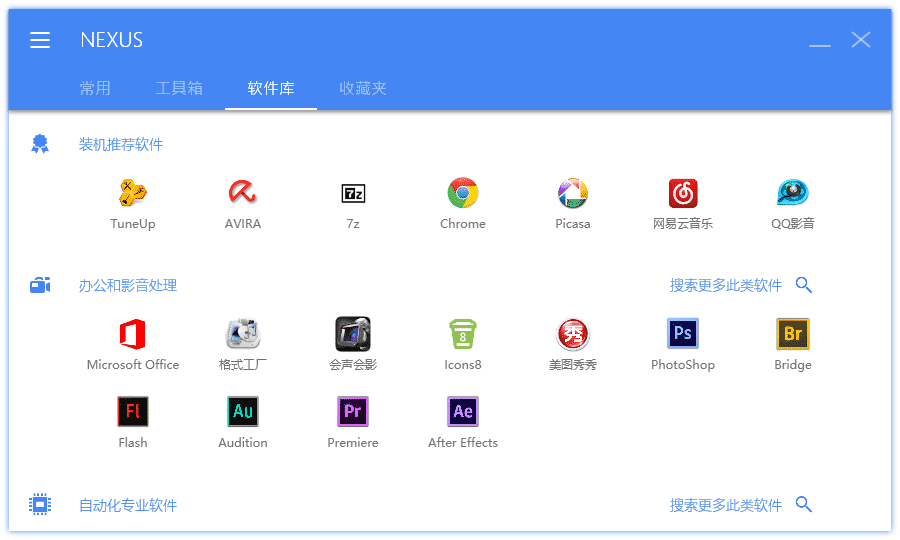This screenshot has height=540, width=900.
Task: Open the Microsoft Office icon
Action: pos(133,334)
